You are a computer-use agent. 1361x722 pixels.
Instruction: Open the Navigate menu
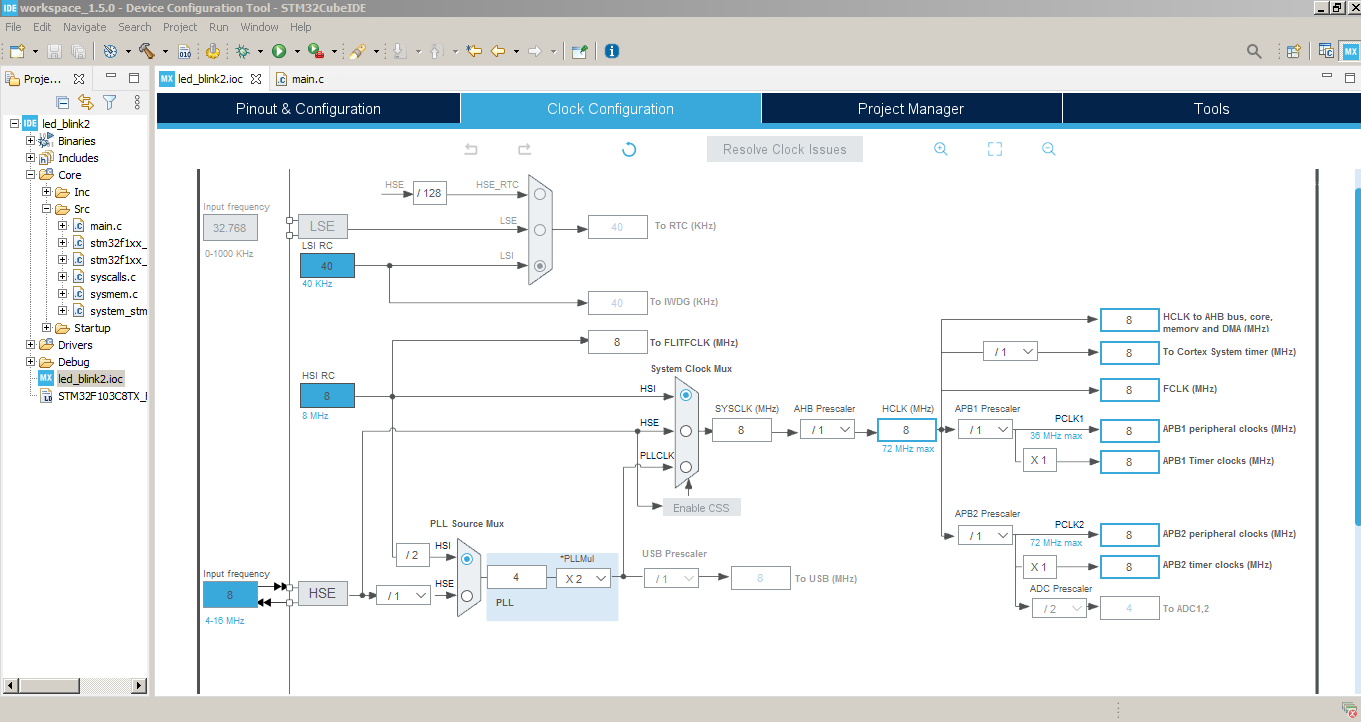click(84, 27)
